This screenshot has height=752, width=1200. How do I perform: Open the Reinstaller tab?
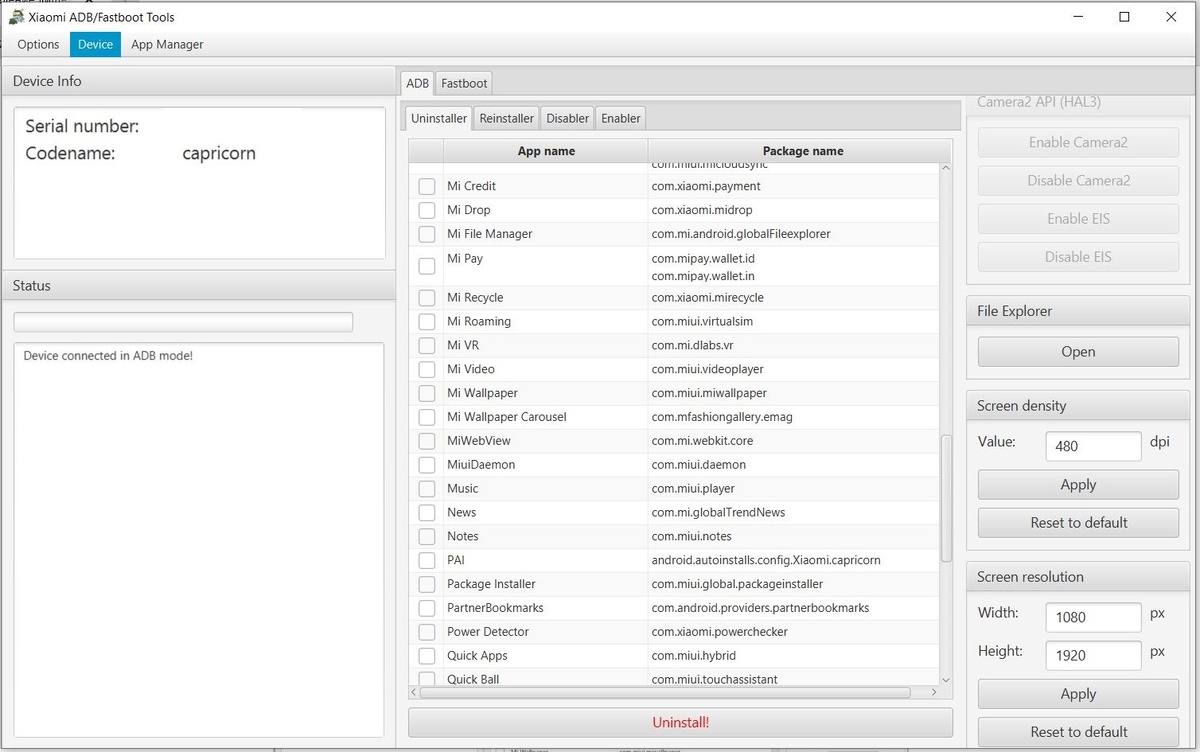(507, 118)
